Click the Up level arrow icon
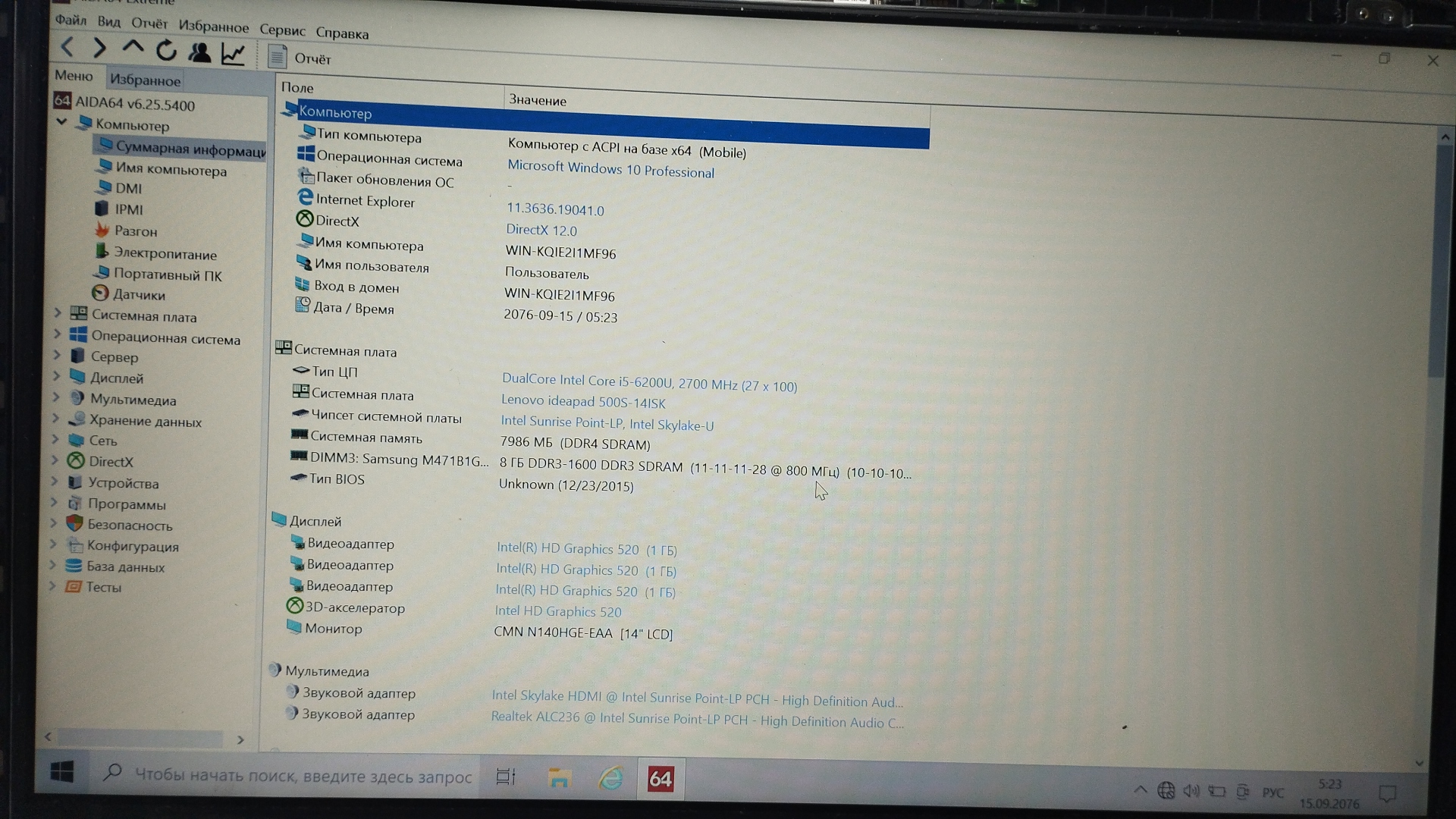1456x819 pixels. [x=133, y=48]
